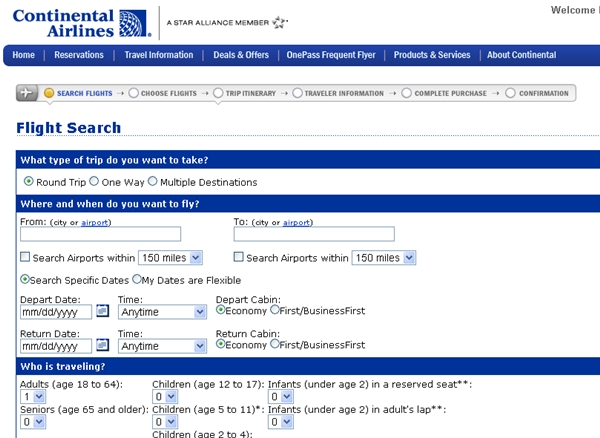The width and height of the screenshot is (600, 438).
Task: Click the Trip Itinerary step circle
Action: click(x=218, y=93)
